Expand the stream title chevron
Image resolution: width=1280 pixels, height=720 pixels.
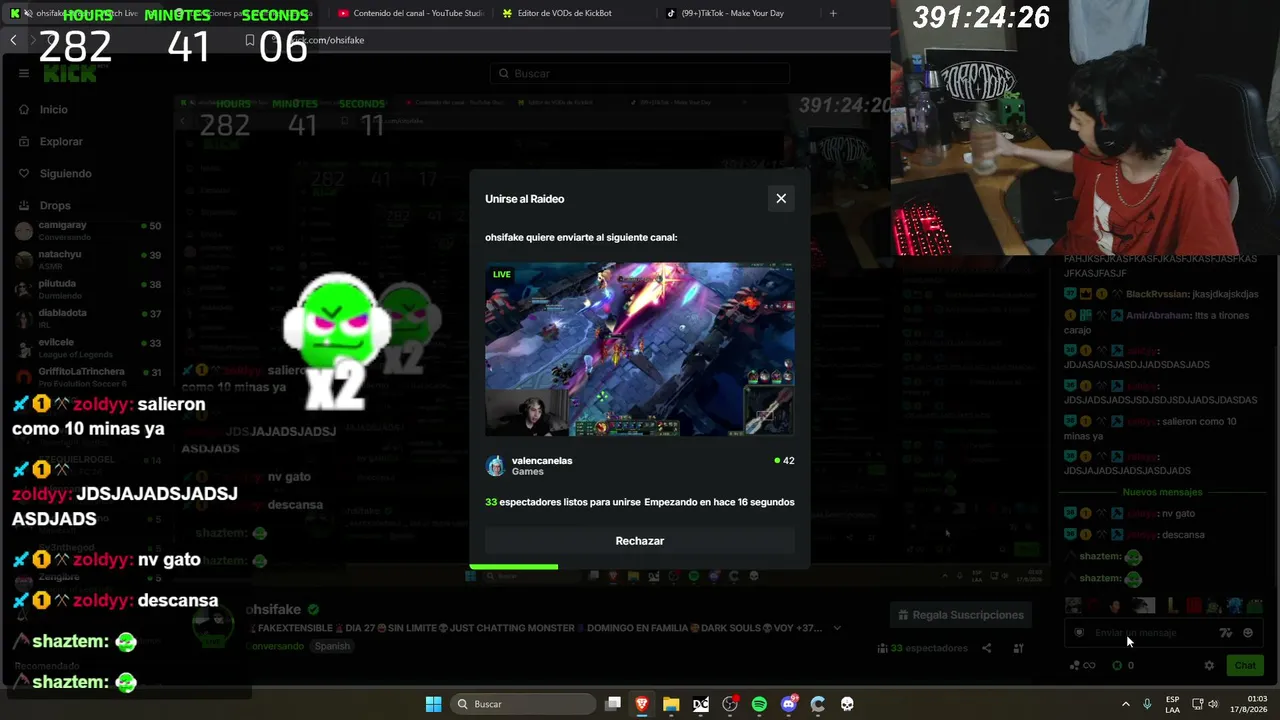837,628
